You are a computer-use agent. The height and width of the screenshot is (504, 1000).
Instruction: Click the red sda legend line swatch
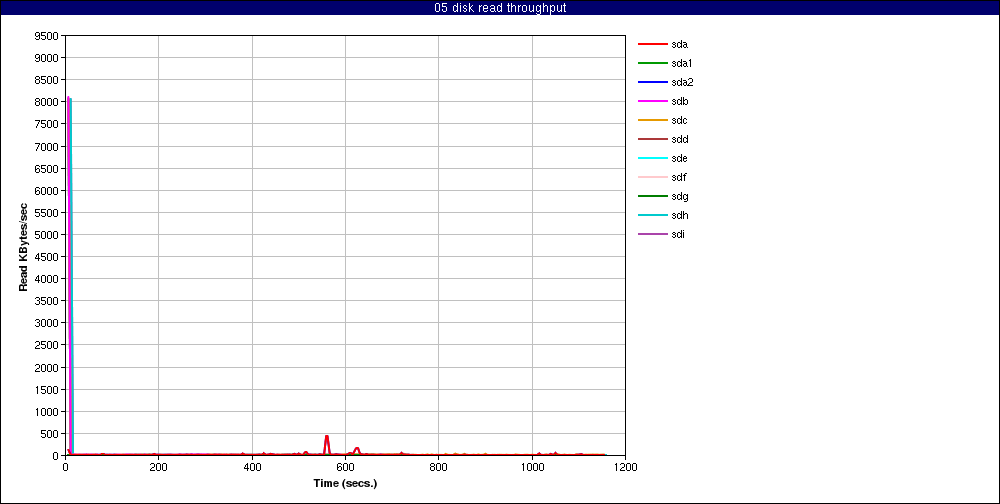tap(652, 45)
